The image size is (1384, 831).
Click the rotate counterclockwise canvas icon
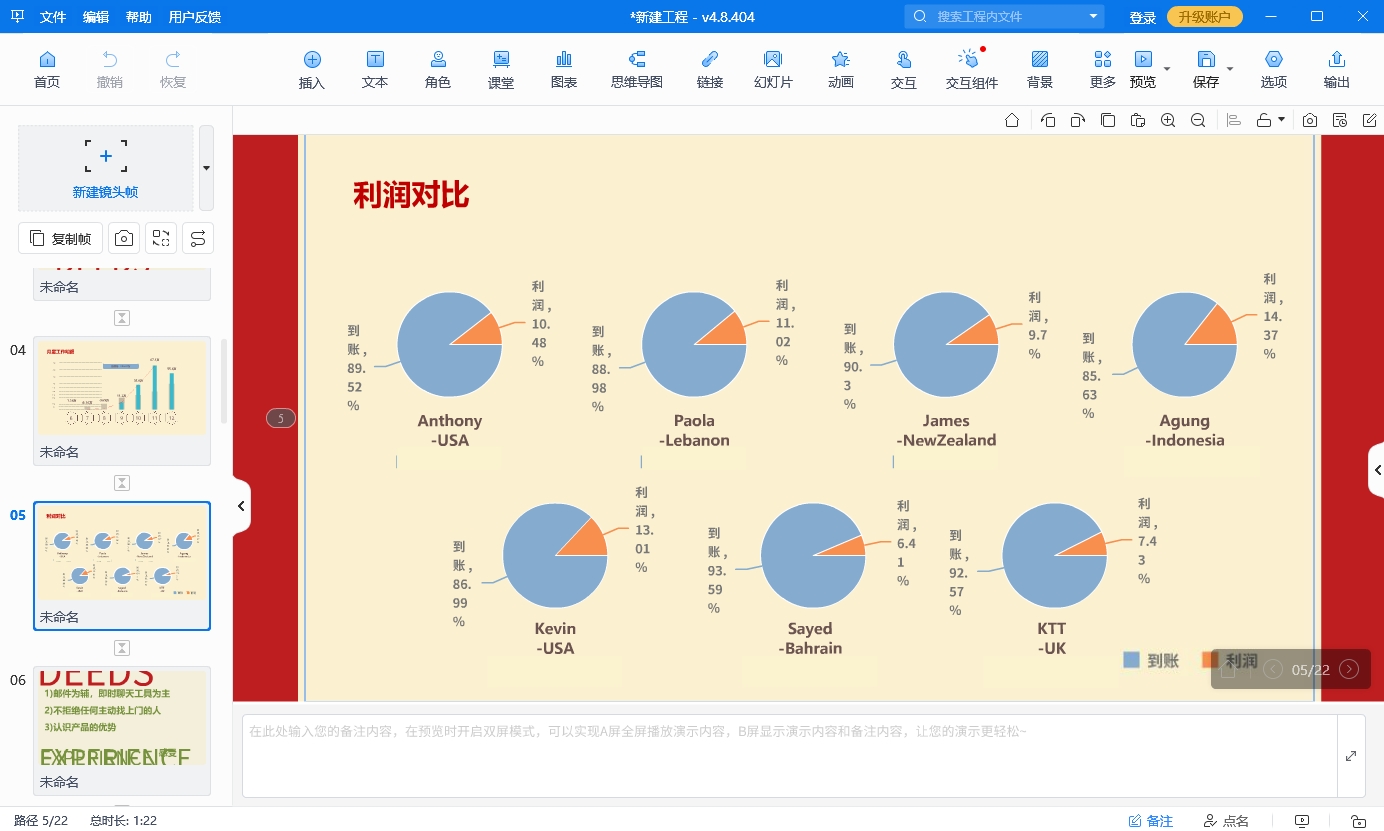tap(1048, 120)
